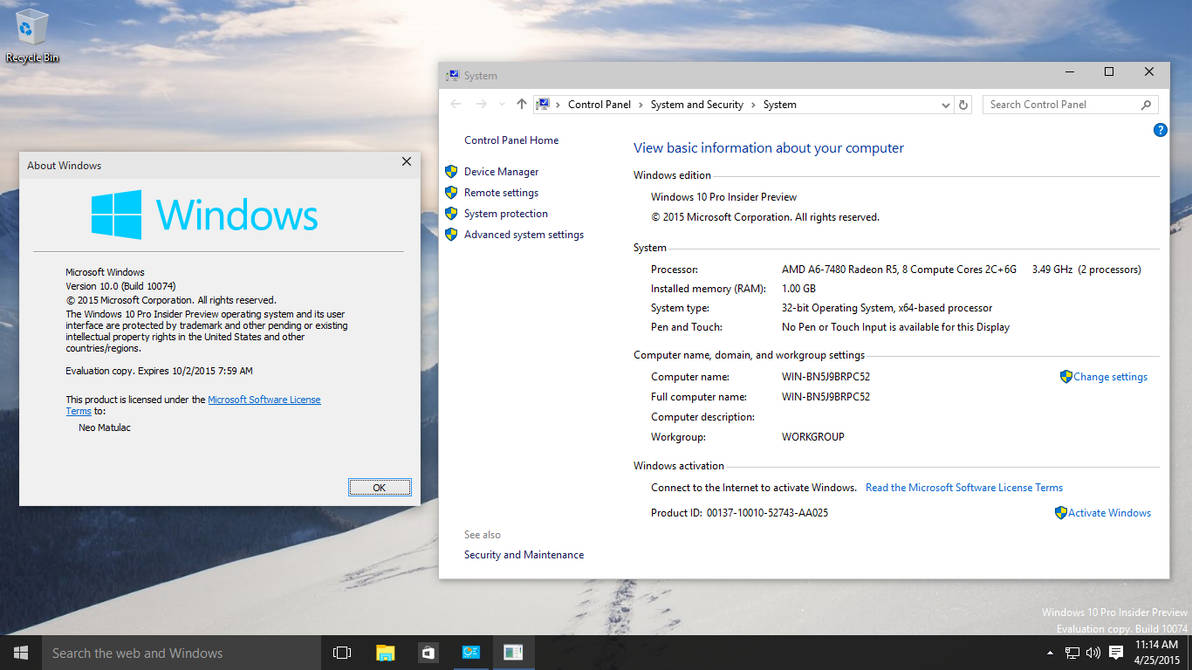Click the computer icon in address bar
The image size is (1192, 670).
(543, 104)
